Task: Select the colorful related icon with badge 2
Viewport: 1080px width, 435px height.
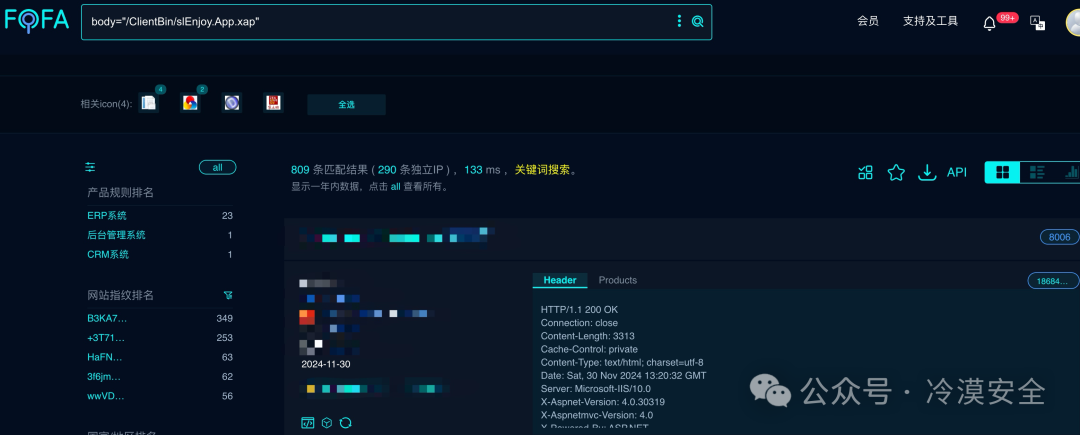Action: 190,103
